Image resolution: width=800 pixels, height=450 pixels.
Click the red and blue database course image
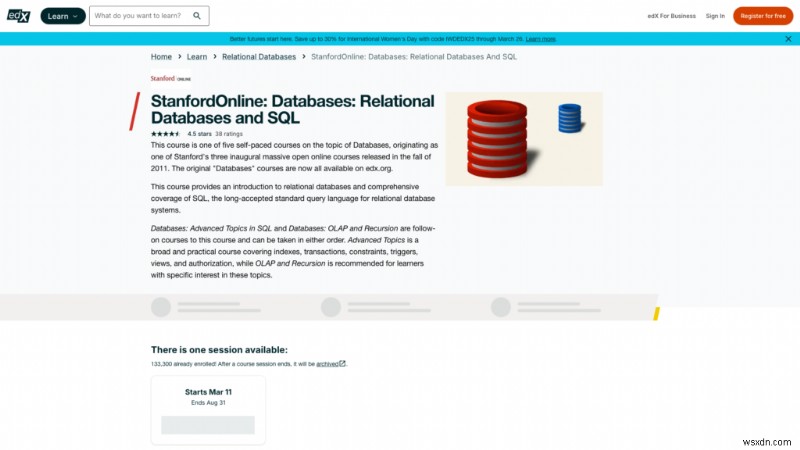point(524,139)
